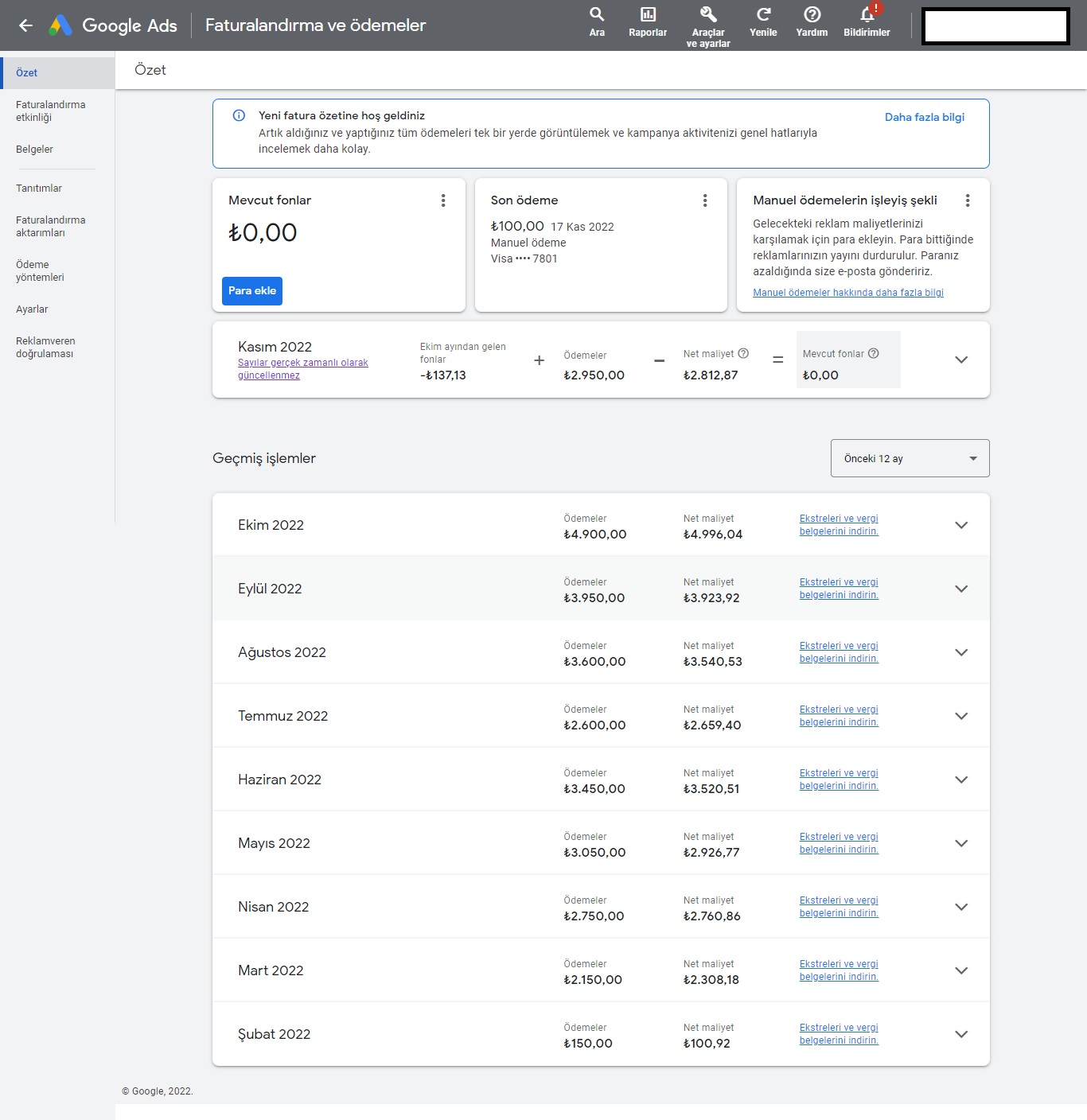Expand the Temmuz 2022 row
Image resolution: width=1087 pixels, height=1120 pixels.
[x=961, y=716]
